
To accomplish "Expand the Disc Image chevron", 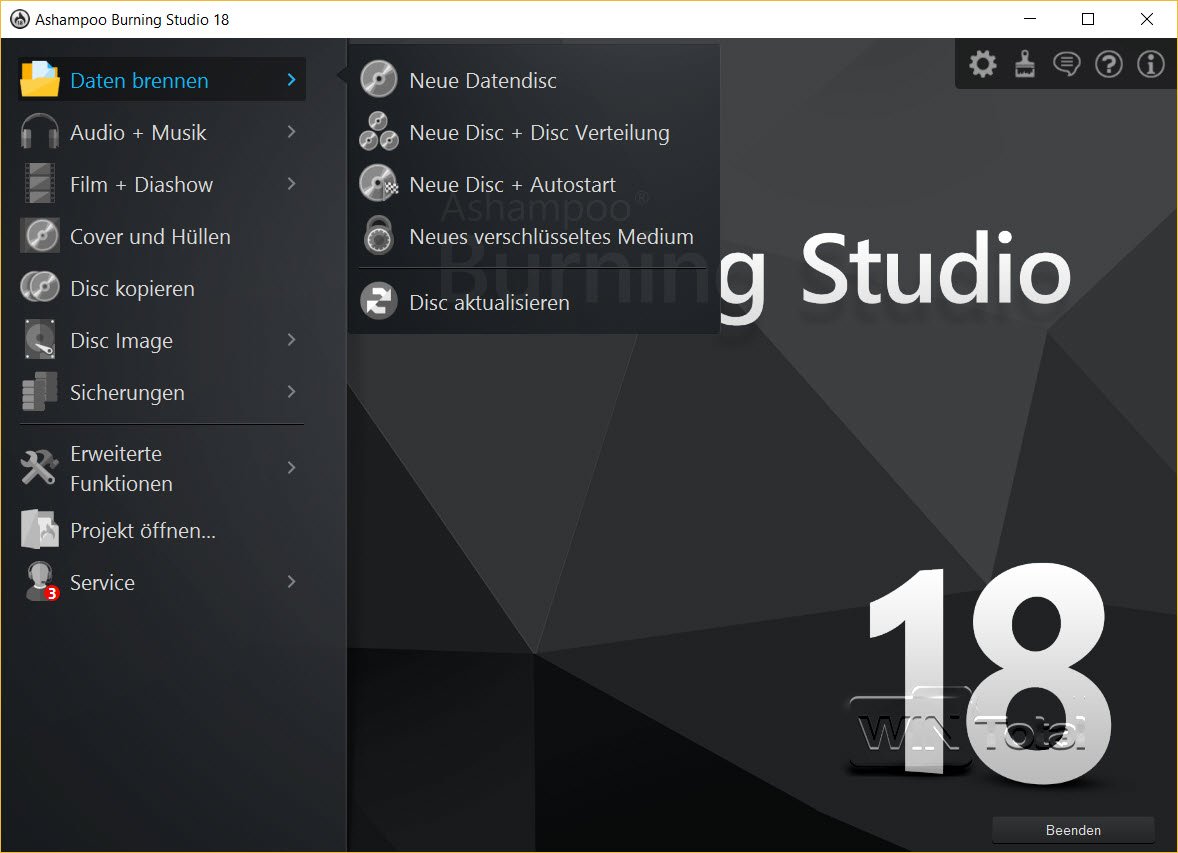I will 291,340.
